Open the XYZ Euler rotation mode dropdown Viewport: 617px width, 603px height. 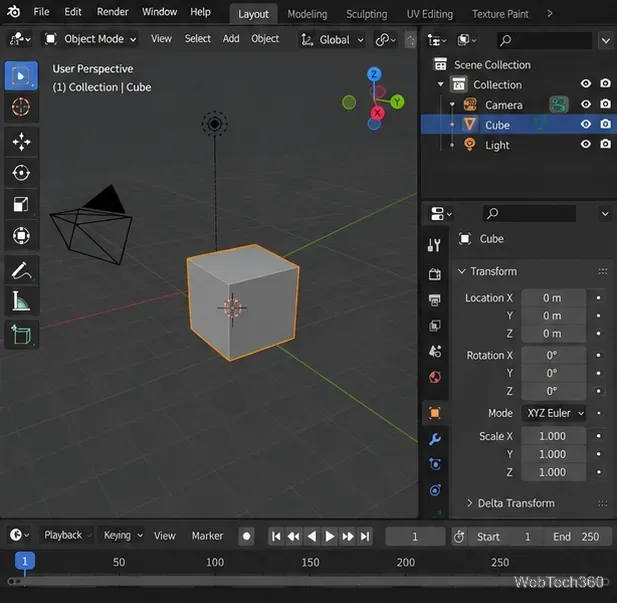pos(554,413)
